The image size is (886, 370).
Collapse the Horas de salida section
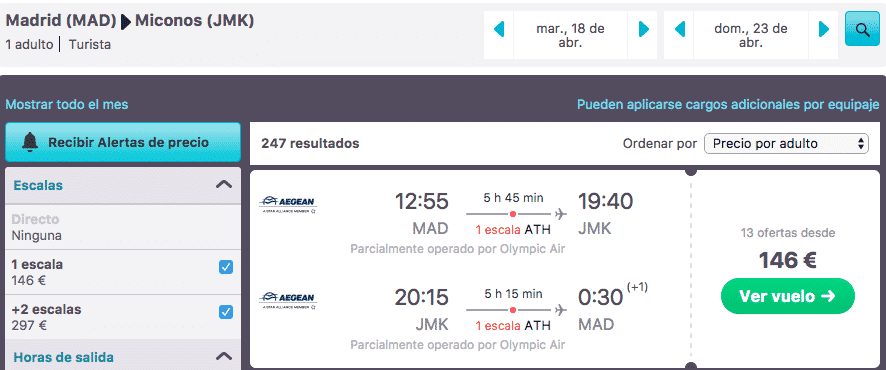coord(224,356)
